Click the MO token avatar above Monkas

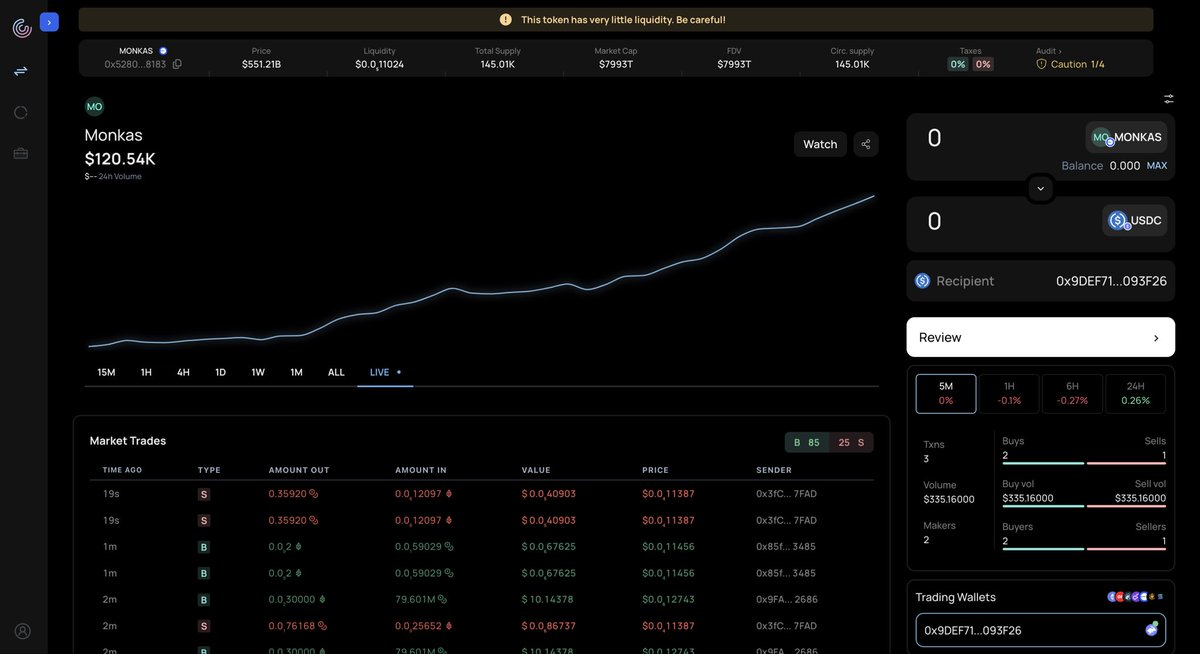click(x=94, y=106)
